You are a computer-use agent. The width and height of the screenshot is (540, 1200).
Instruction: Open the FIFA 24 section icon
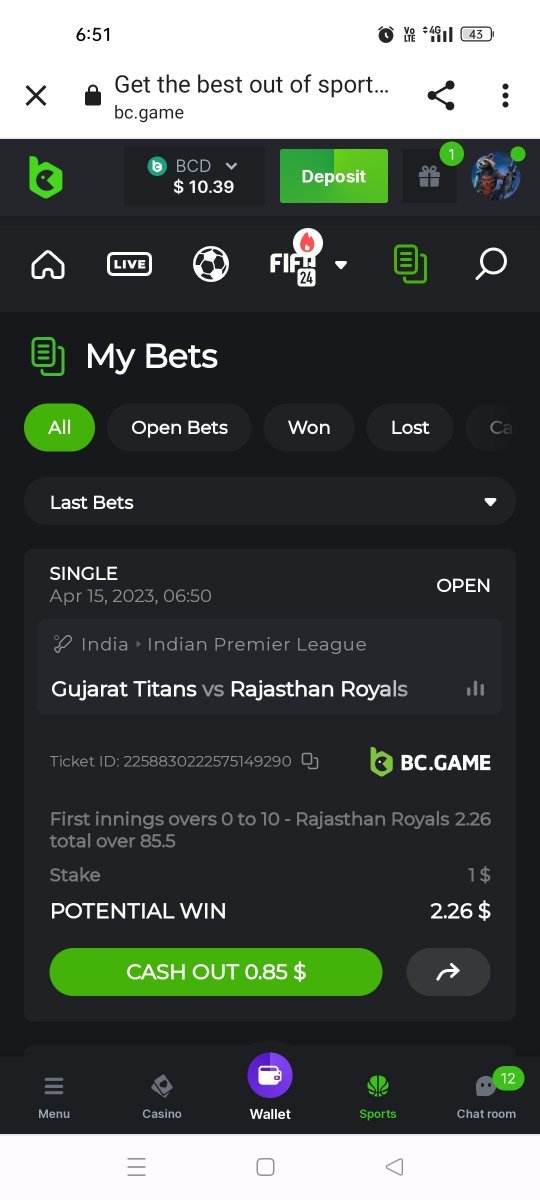point(295,262)
